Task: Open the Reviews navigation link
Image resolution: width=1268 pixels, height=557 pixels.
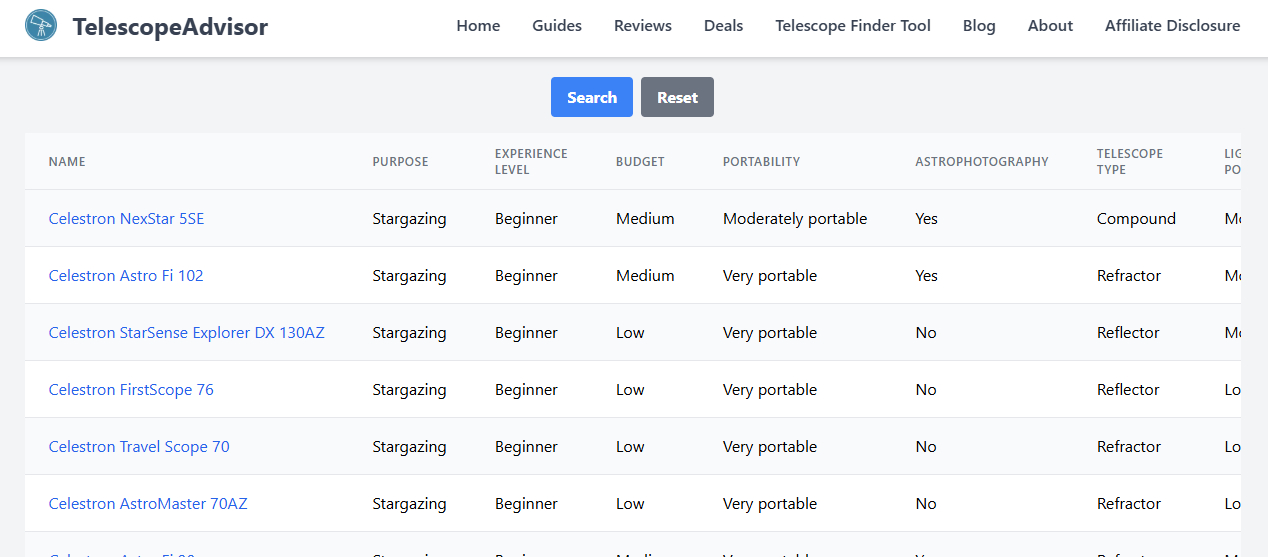Action: [x=643, y=26]
